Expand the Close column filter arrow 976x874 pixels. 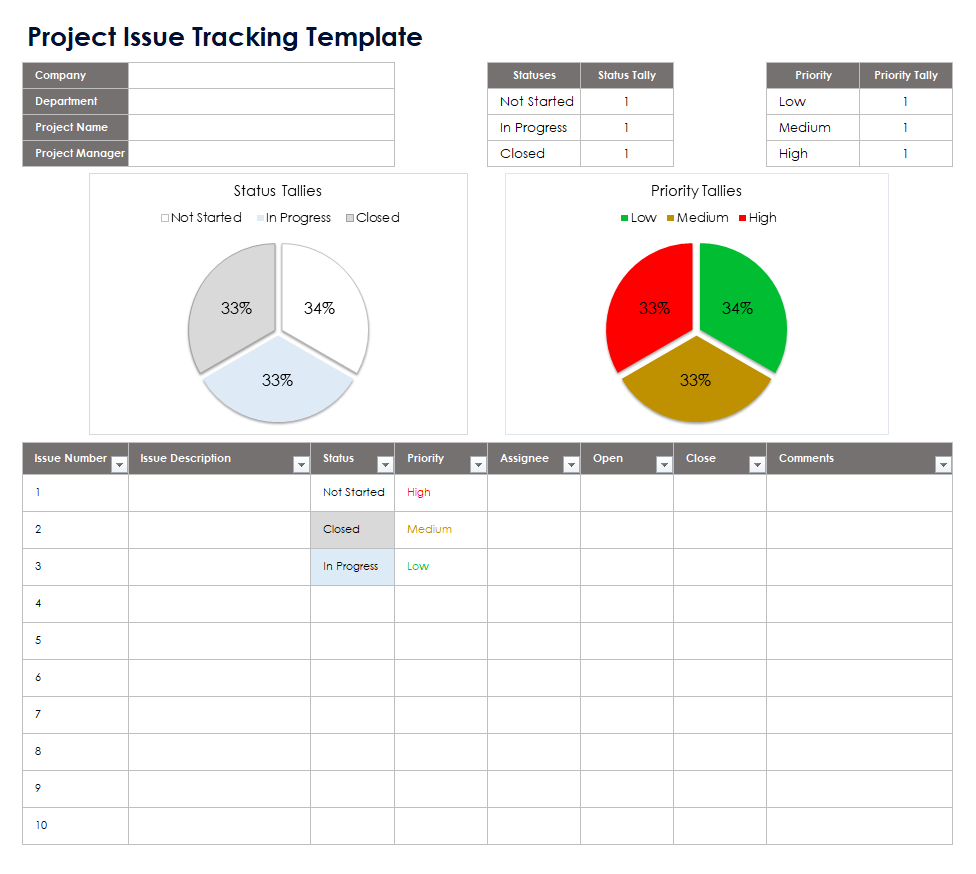pos(757,465)
